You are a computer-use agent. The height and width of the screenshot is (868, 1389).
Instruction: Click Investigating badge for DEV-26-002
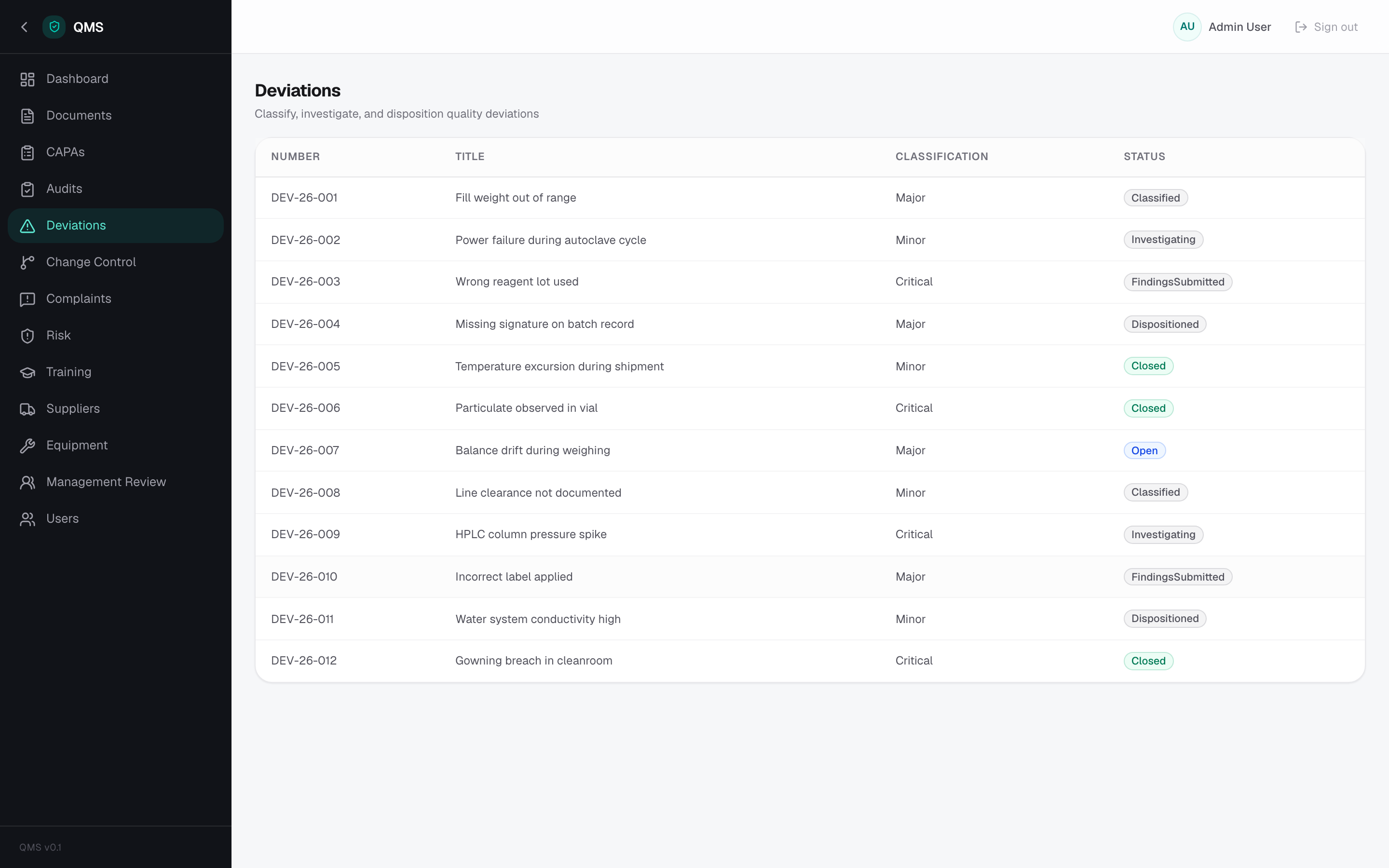(1163, 239)
